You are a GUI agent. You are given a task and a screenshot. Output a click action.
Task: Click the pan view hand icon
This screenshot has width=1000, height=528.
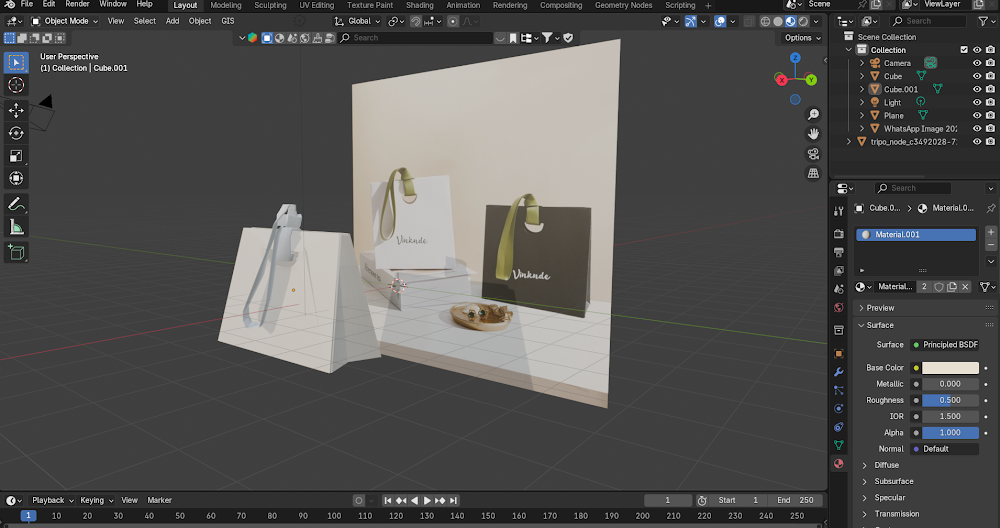[x=813, y=134]
